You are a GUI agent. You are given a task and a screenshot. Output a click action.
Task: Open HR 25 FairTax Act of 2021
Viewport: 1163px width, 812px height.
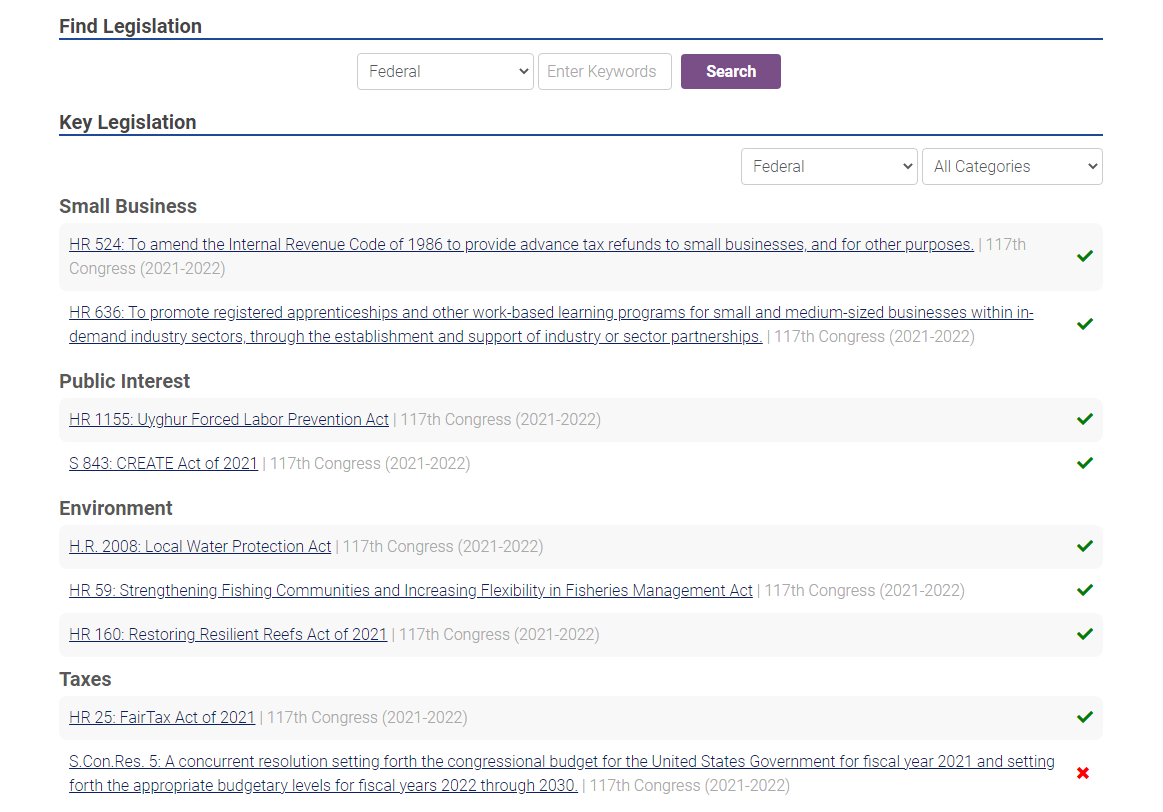(x=162, y=718)
